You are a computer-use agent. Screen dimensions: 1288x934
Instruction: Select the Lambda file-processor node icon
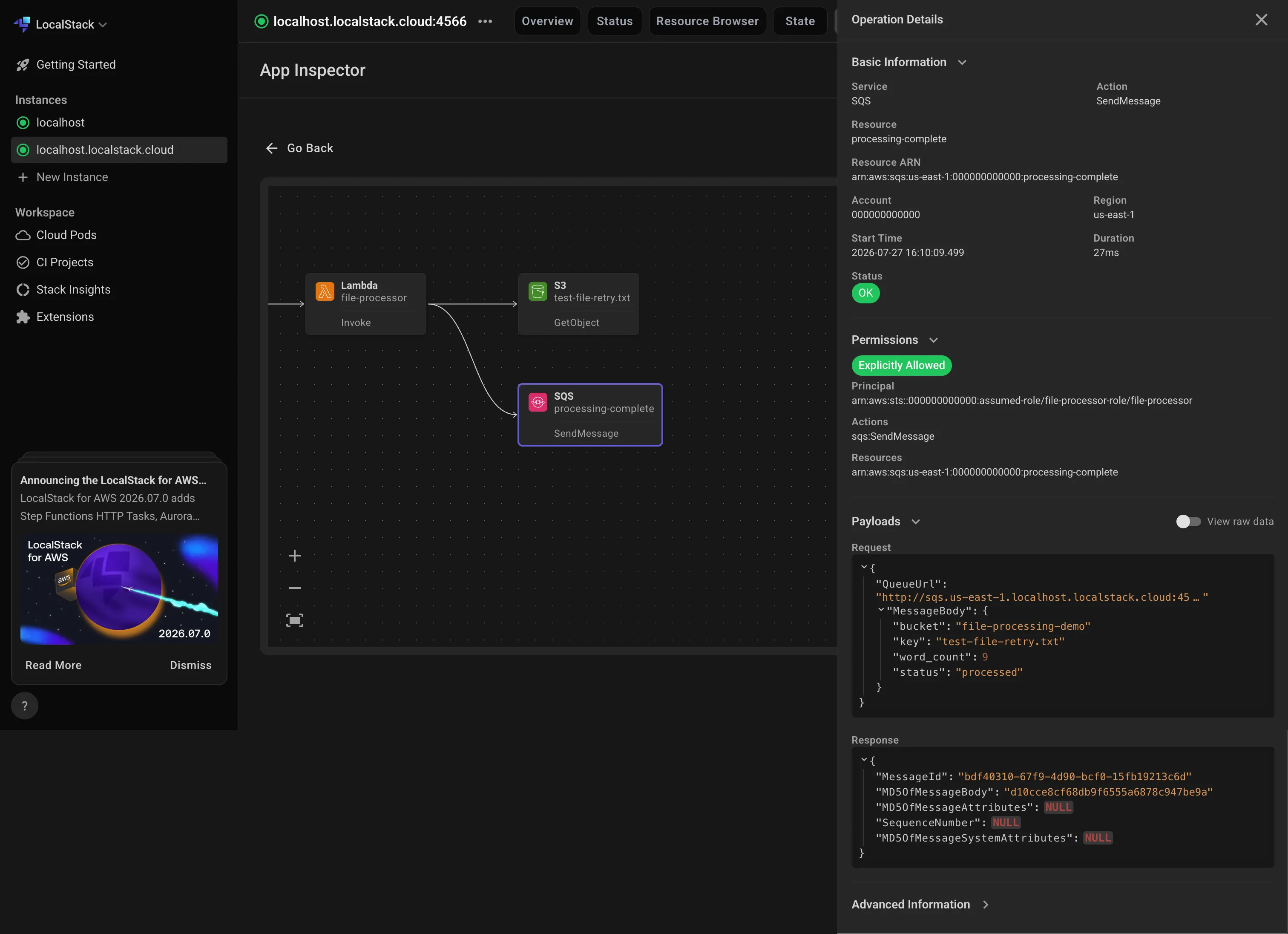(325, 291)
